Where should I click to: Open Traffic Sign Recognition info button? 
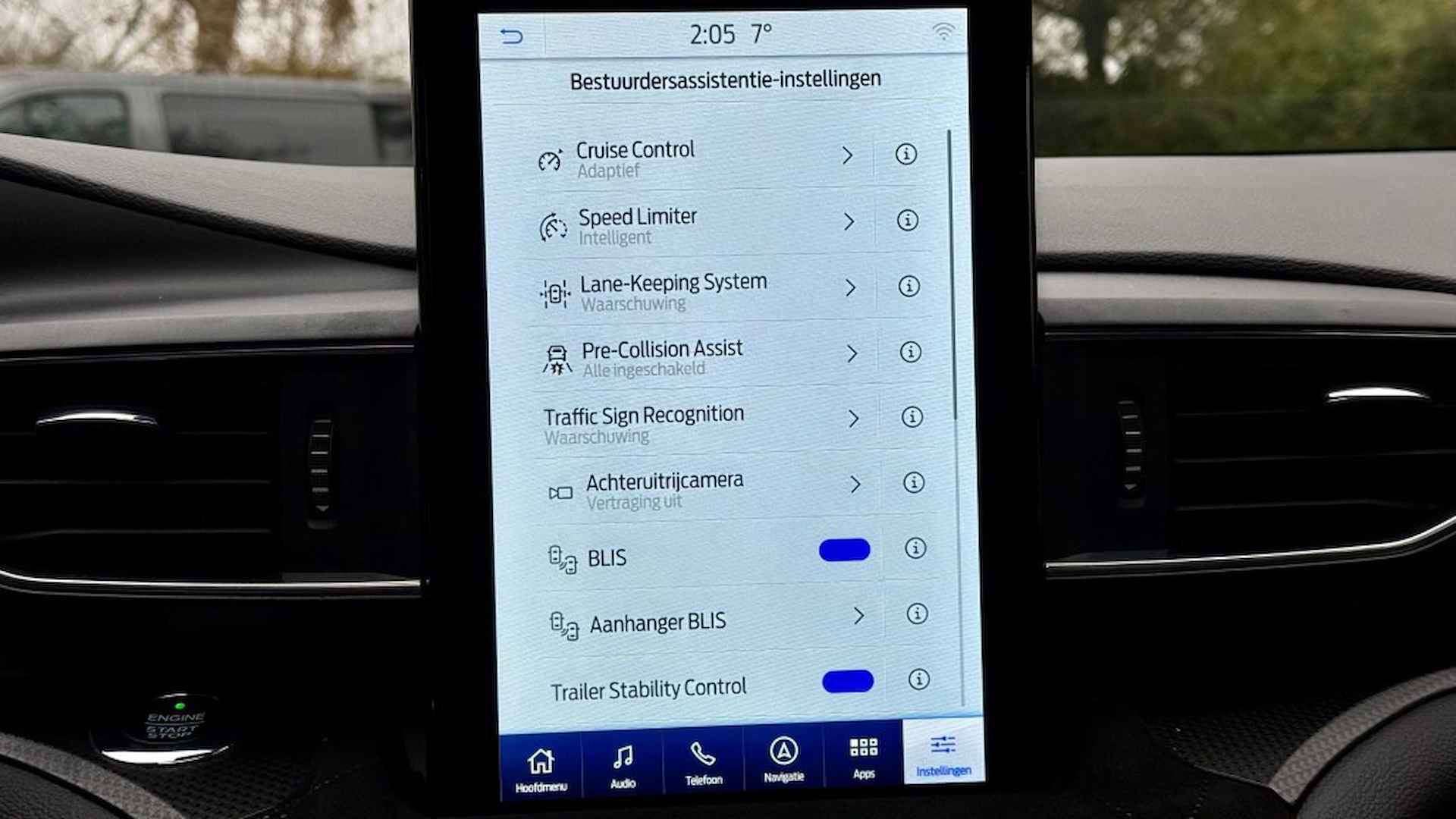907,417
